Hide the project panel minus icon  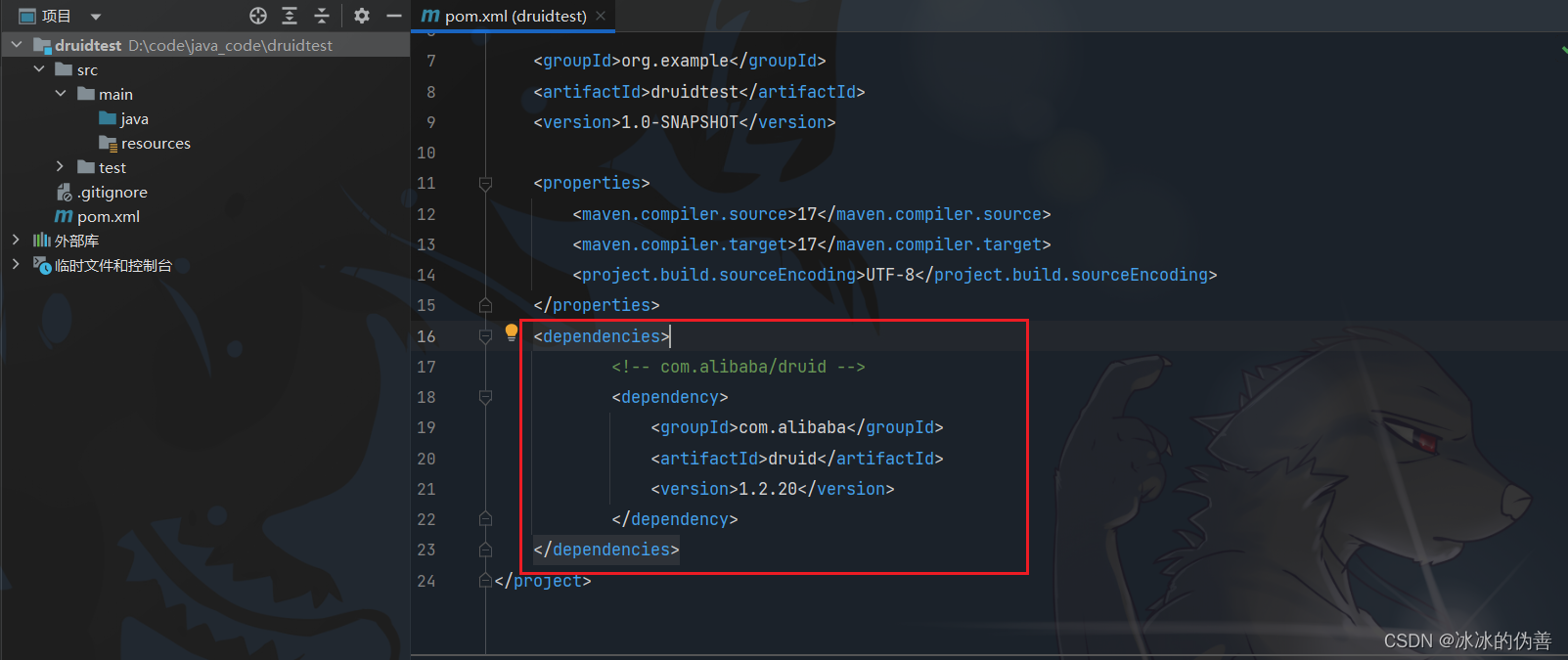click(x=394, y=16)
